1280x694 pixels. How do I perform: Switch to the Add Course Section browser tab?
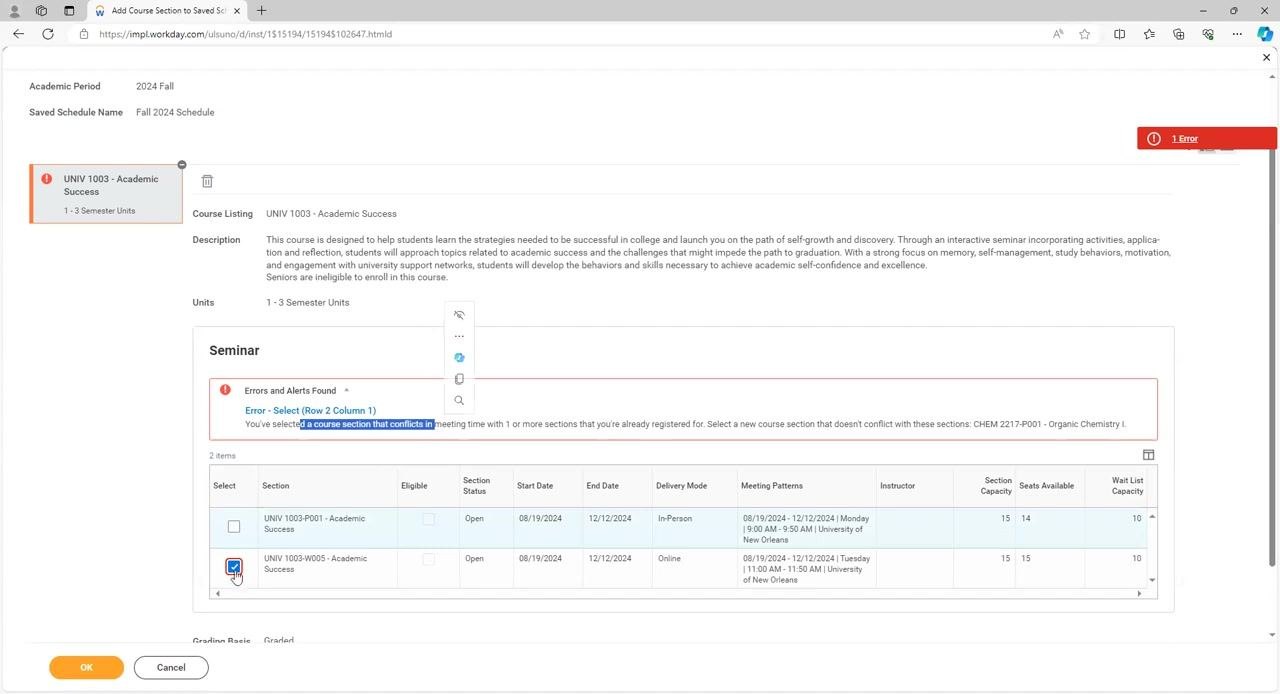pos(166,10)
